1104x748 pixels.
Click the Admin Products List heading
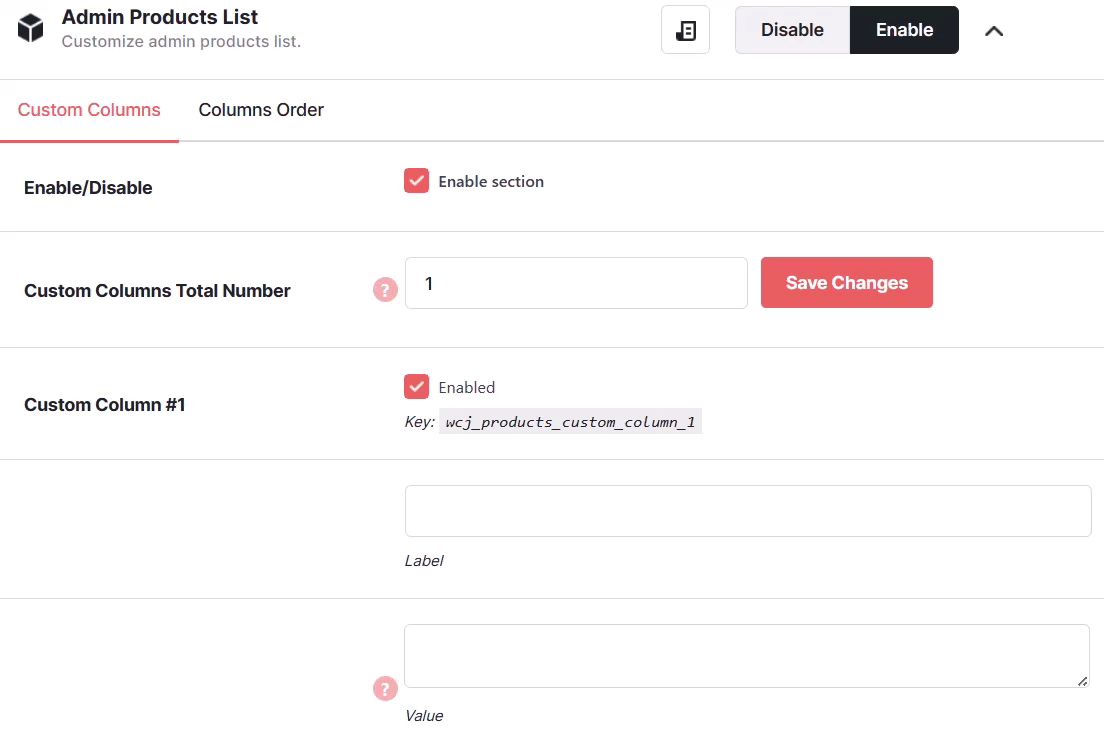(160, 17)
